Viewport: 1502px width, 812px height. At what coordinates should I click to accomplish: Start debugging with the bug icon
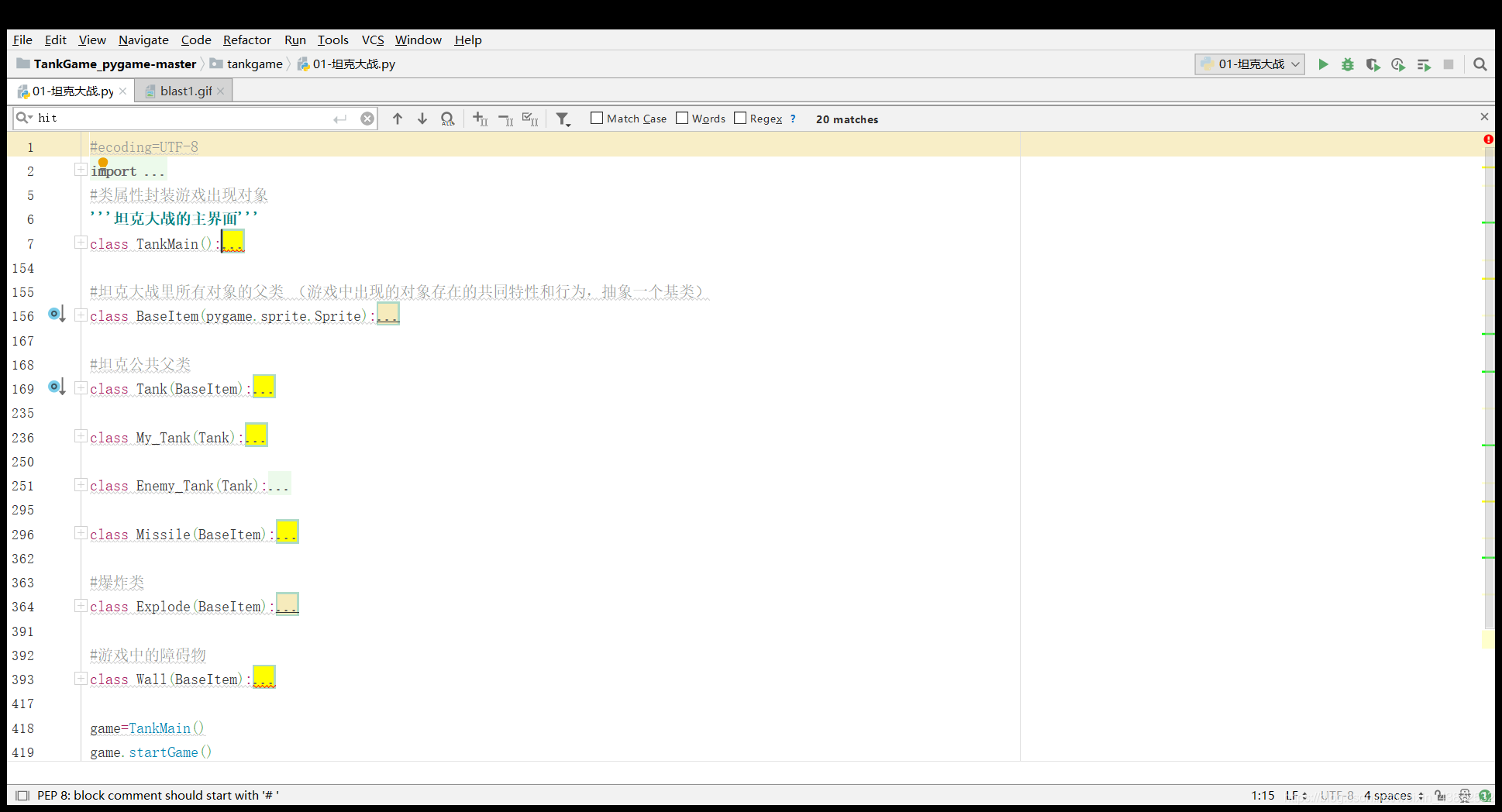[1348, 64]
